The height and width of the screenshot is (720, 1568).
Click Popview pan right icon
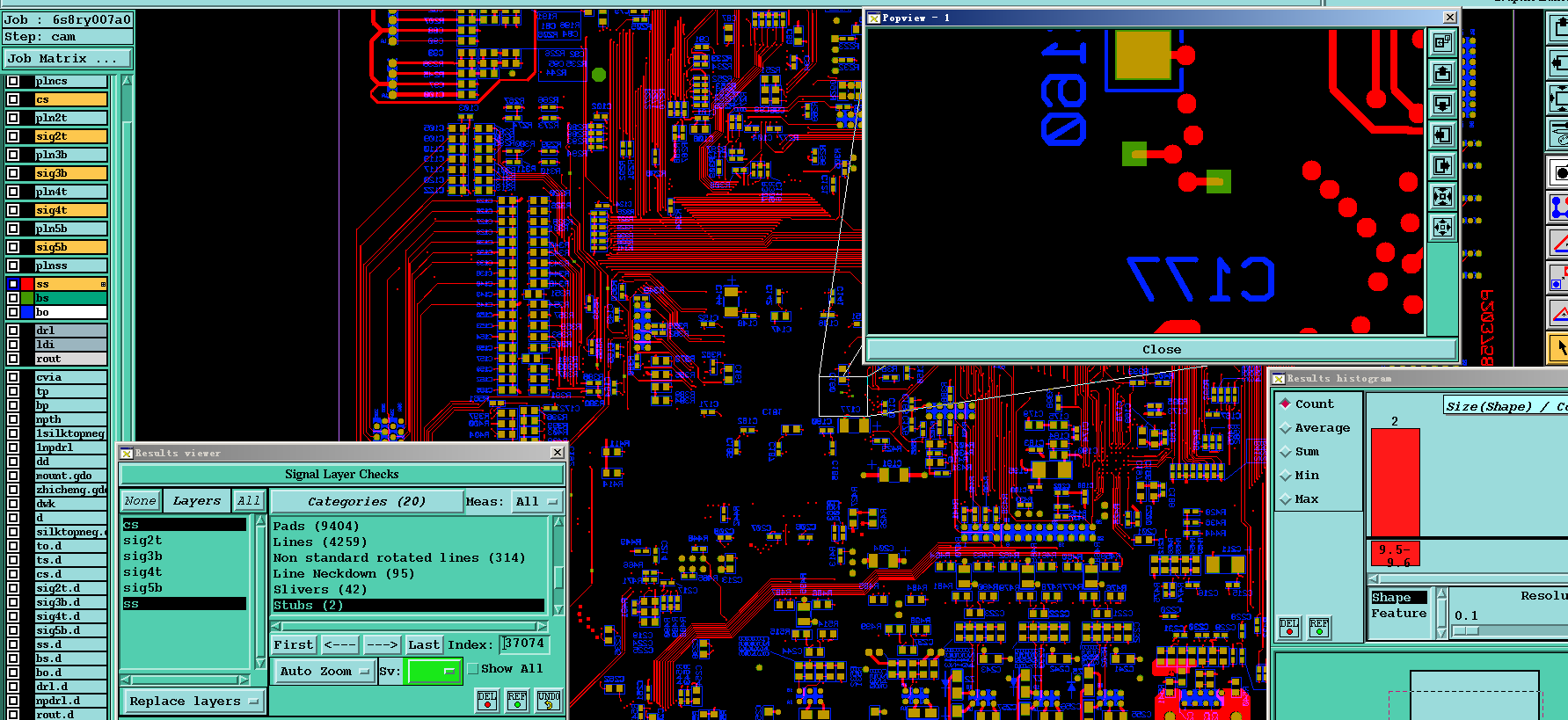click(x=1442, y=165)
